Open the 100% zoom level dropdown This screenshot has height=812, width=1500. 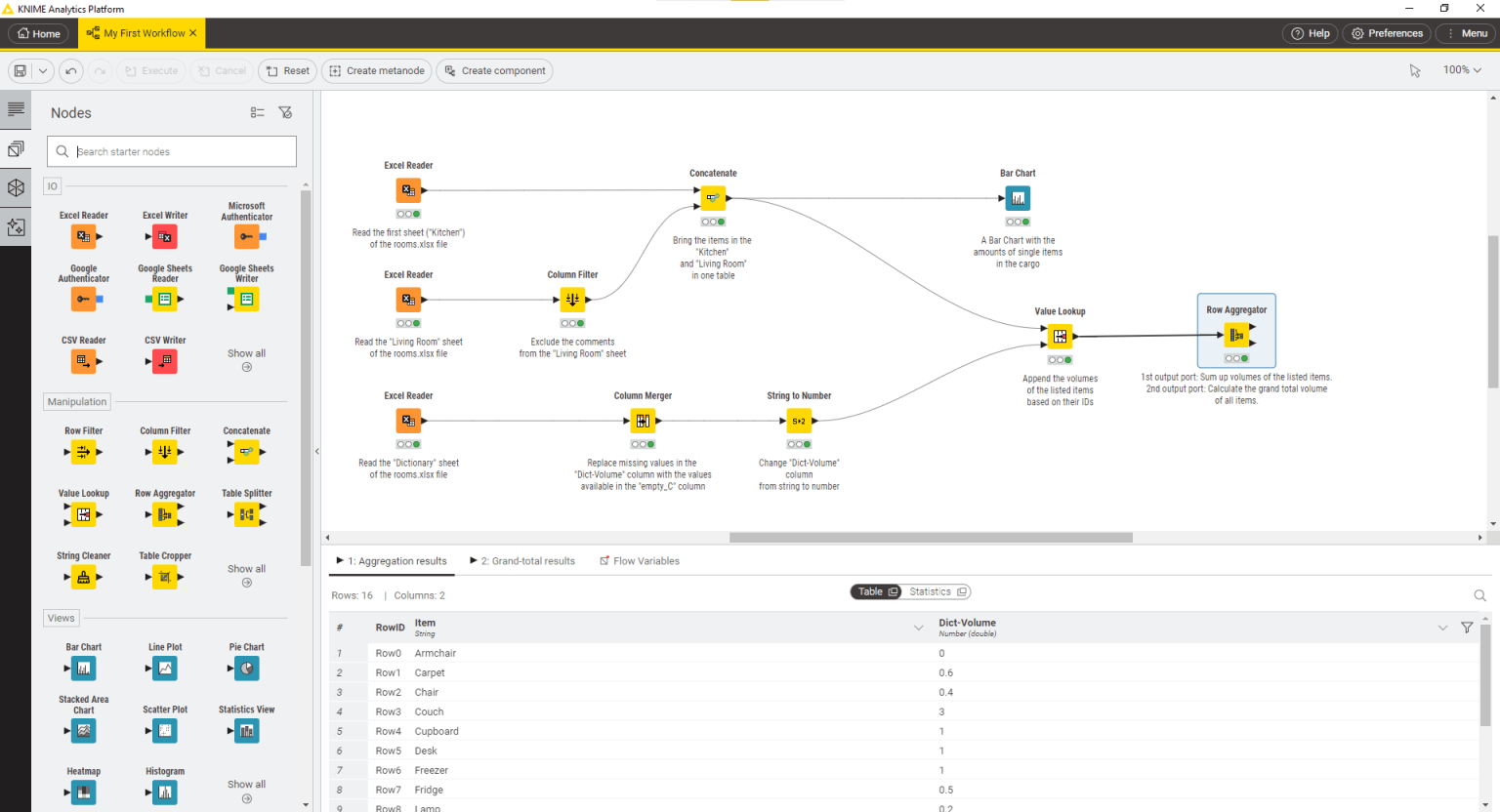pyautogui.click(x=1462, y=70)
